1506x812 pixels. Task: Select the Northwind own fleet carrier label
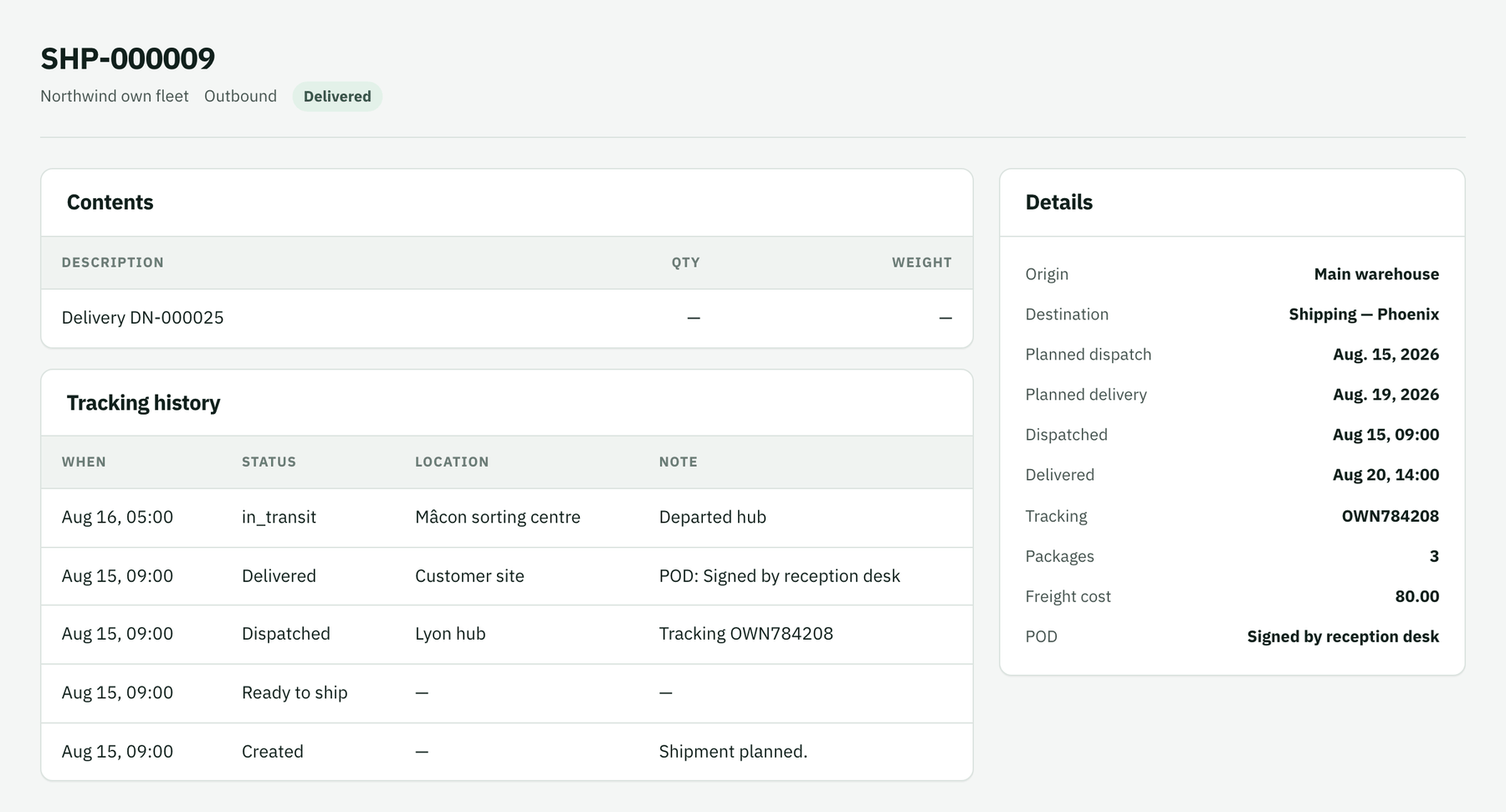(x=115, y=96)
